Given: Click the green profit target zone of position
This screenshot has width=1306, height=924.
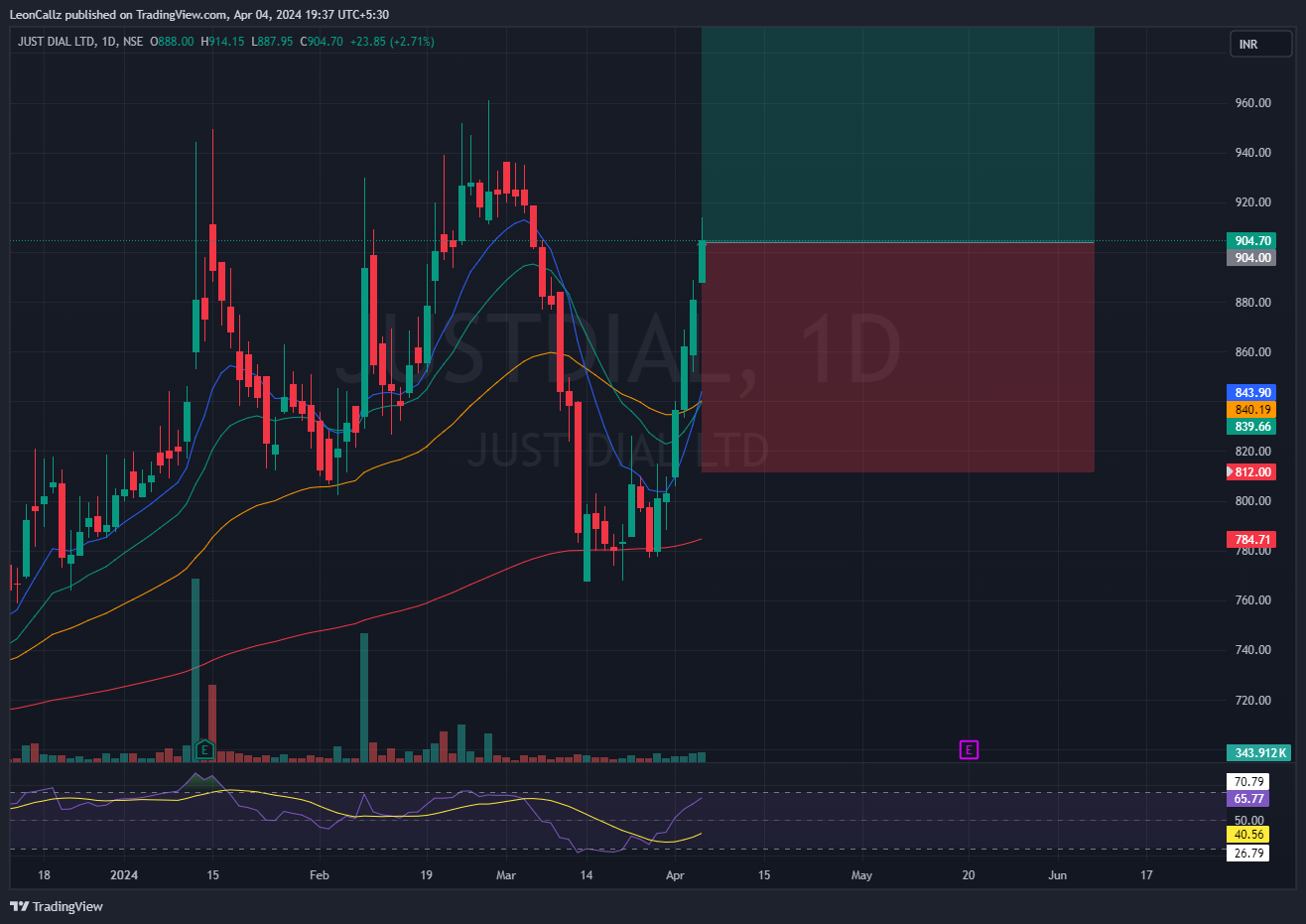Looking at the screenshot, I should (x=897, y=135).
